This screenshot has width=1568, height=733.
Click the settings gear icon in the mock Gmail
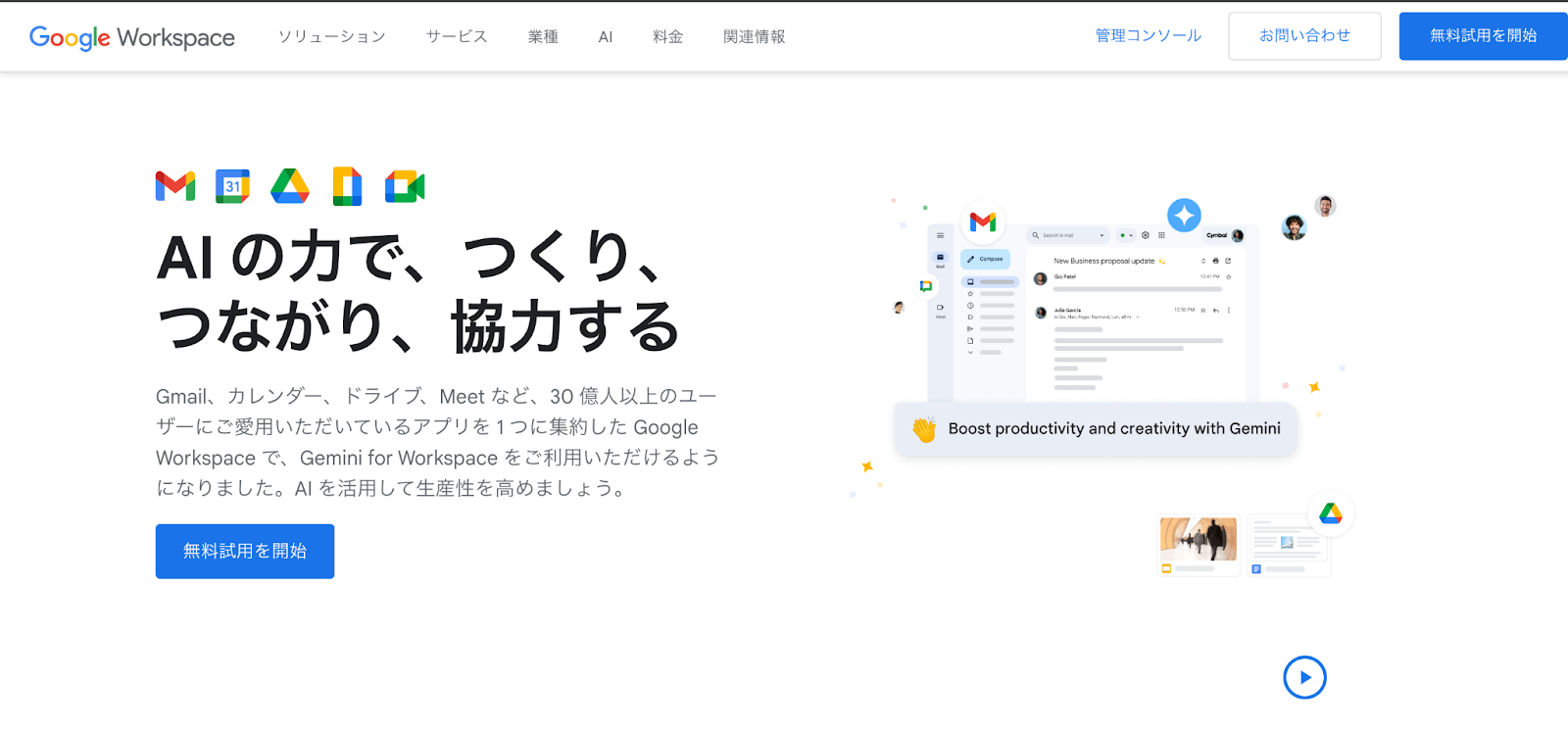pyautogui.click(x=1145, y=235)
